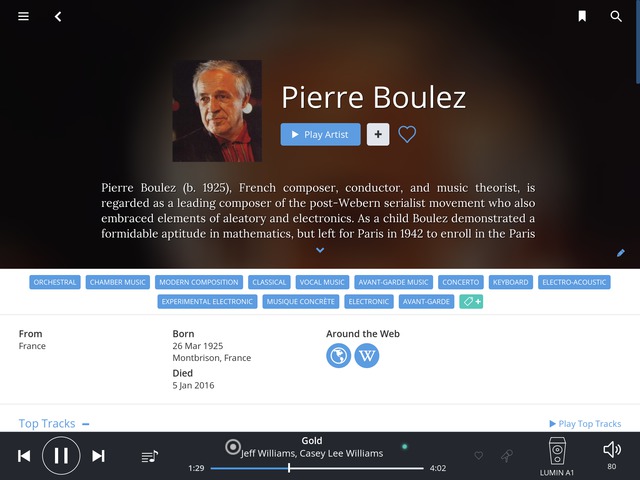Expand the biography with down chevron
640x480 pixels.
[320, 250]
